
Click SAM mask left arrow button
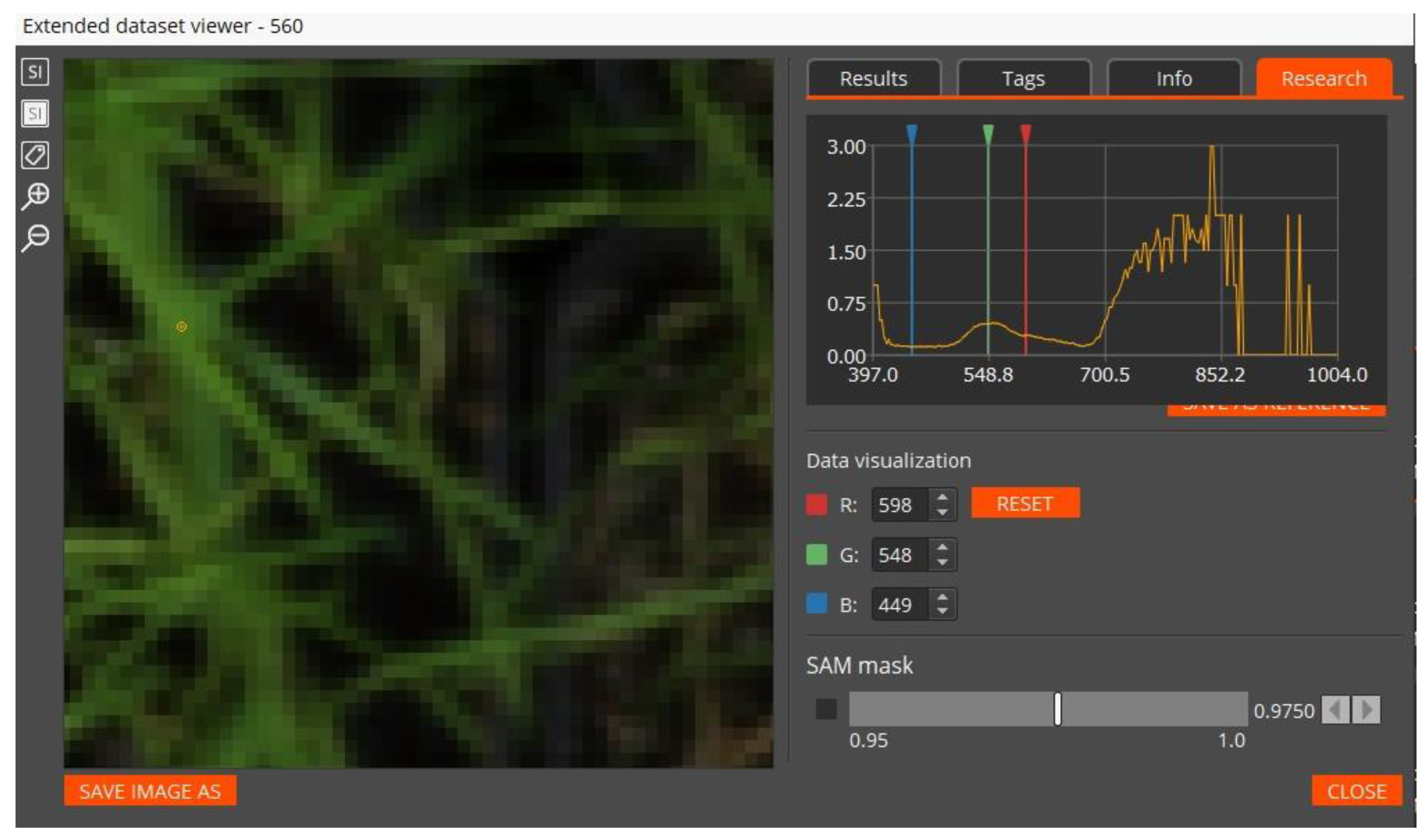1335,710
